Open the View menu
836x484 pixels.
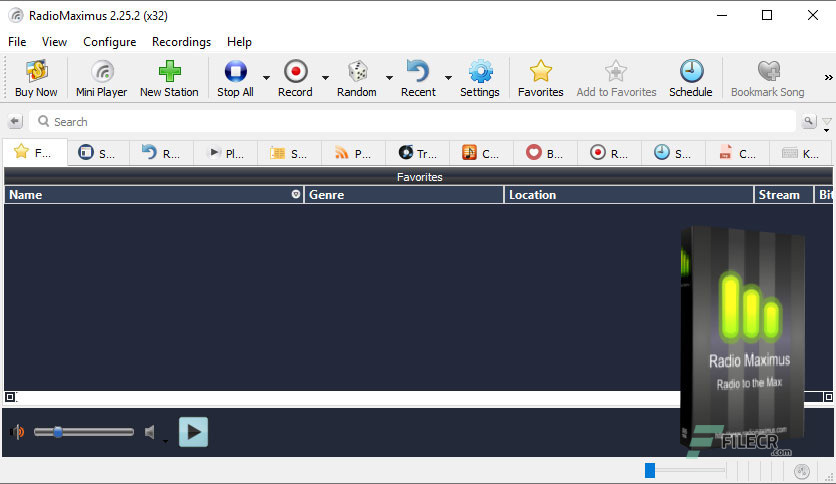(x=54, y=42)
